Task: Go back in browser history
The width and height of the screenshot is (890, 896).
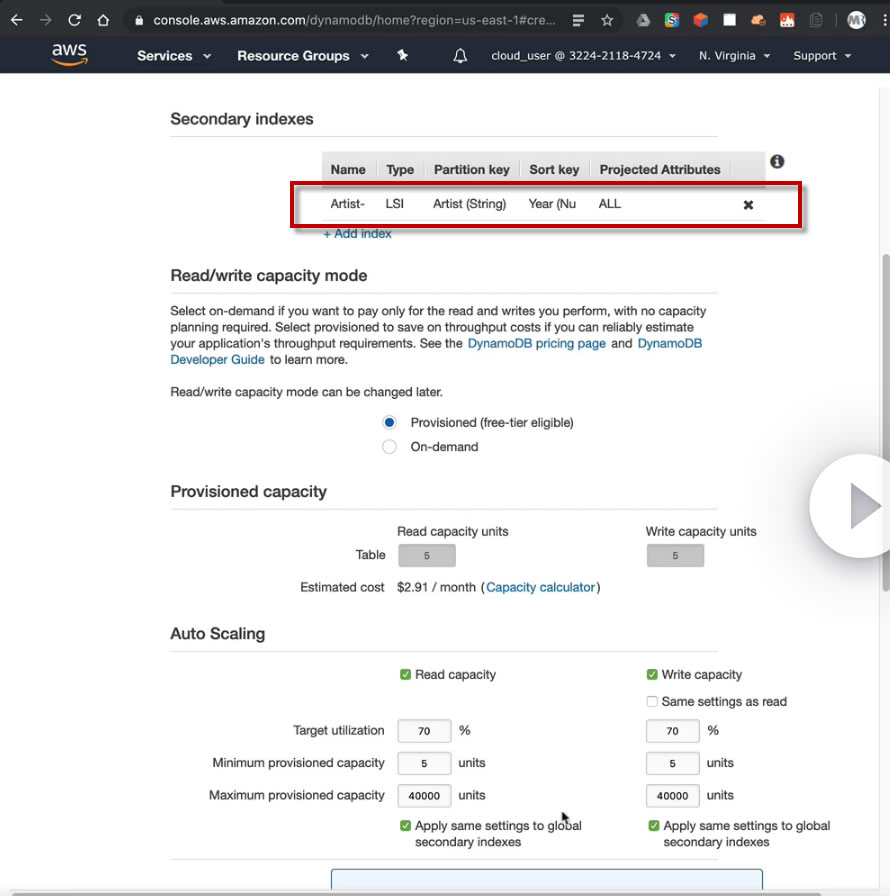Action: click(x=17, y=21)
